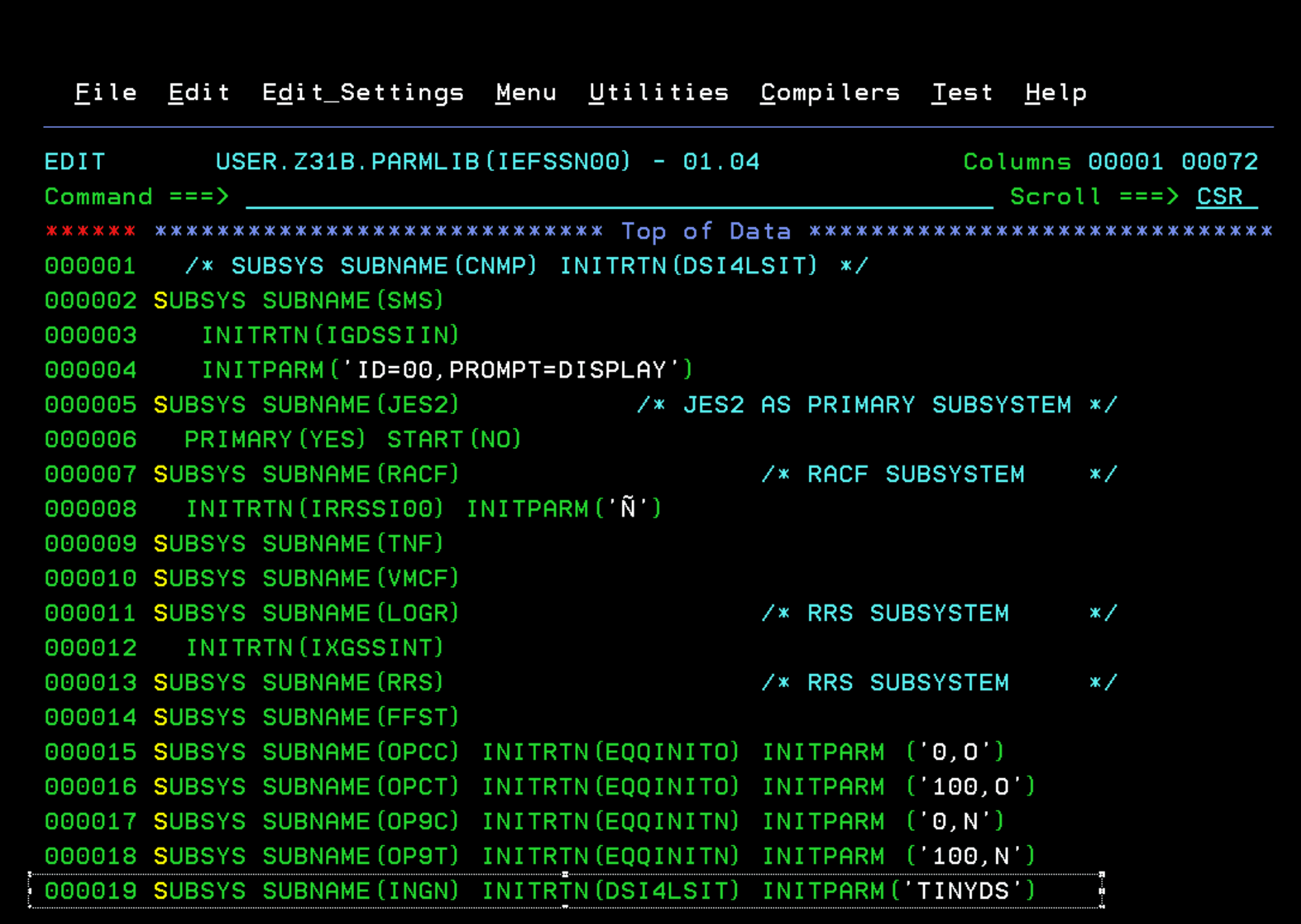
Task: Click the EDIT mode indicator
Action: click(x=74, y=162)
